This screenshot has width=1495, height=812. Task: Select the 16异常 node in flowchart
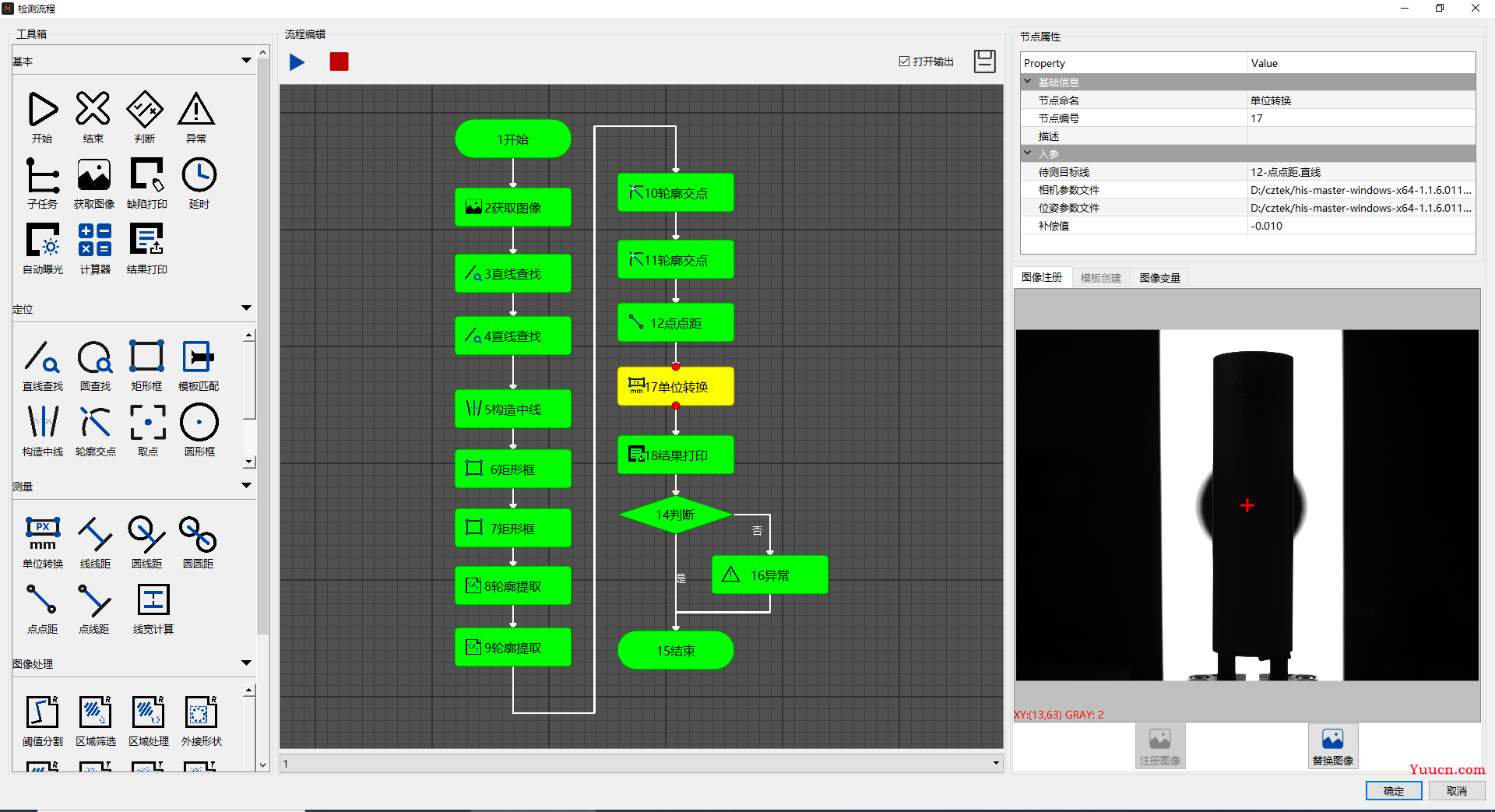click(x=769, y=575)
